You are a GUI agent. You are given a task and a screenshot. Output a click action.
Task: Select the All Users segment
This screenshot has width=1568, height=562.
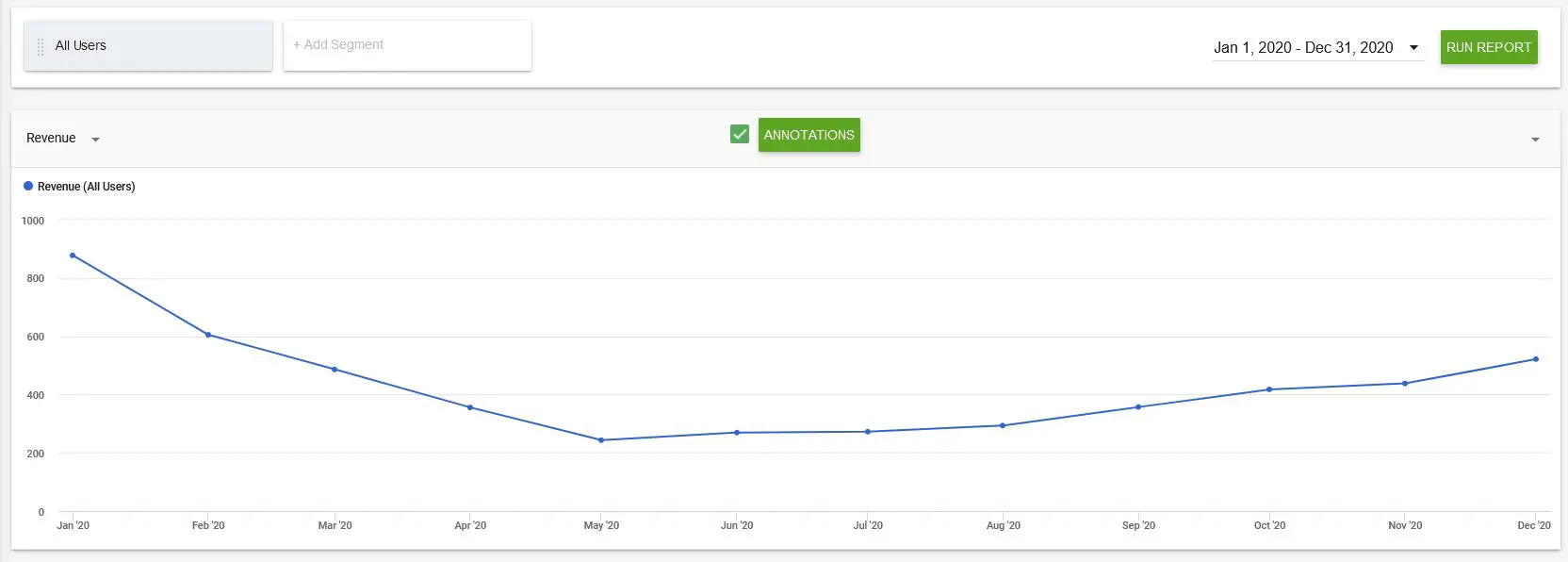point(148,45)
